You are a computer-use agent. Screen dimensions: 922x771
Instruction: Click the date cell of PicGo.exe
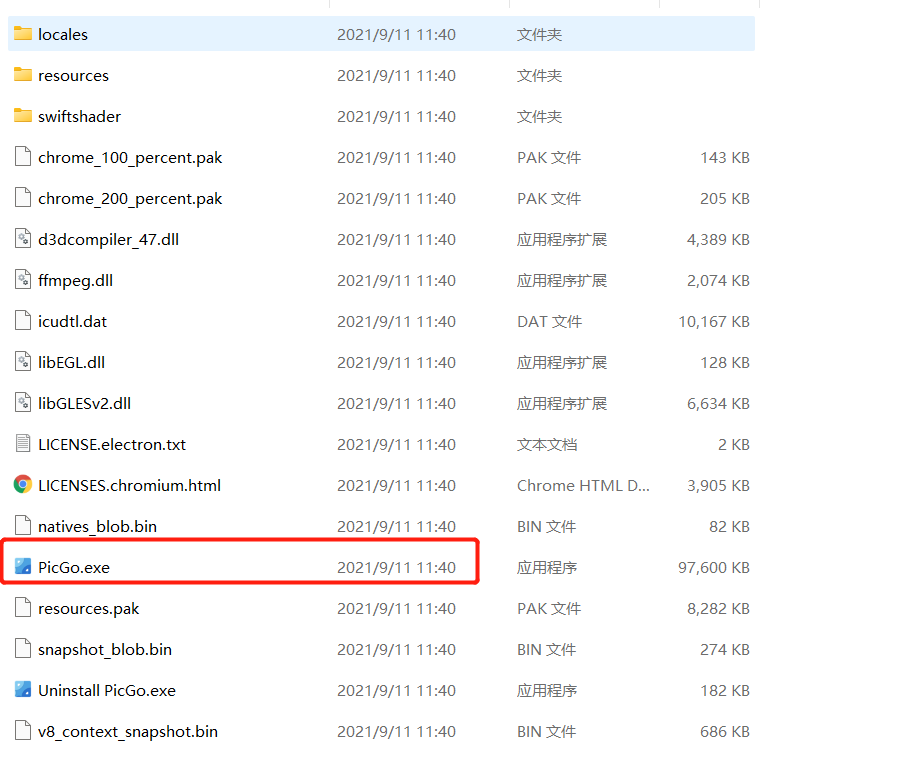coord(396,568)
